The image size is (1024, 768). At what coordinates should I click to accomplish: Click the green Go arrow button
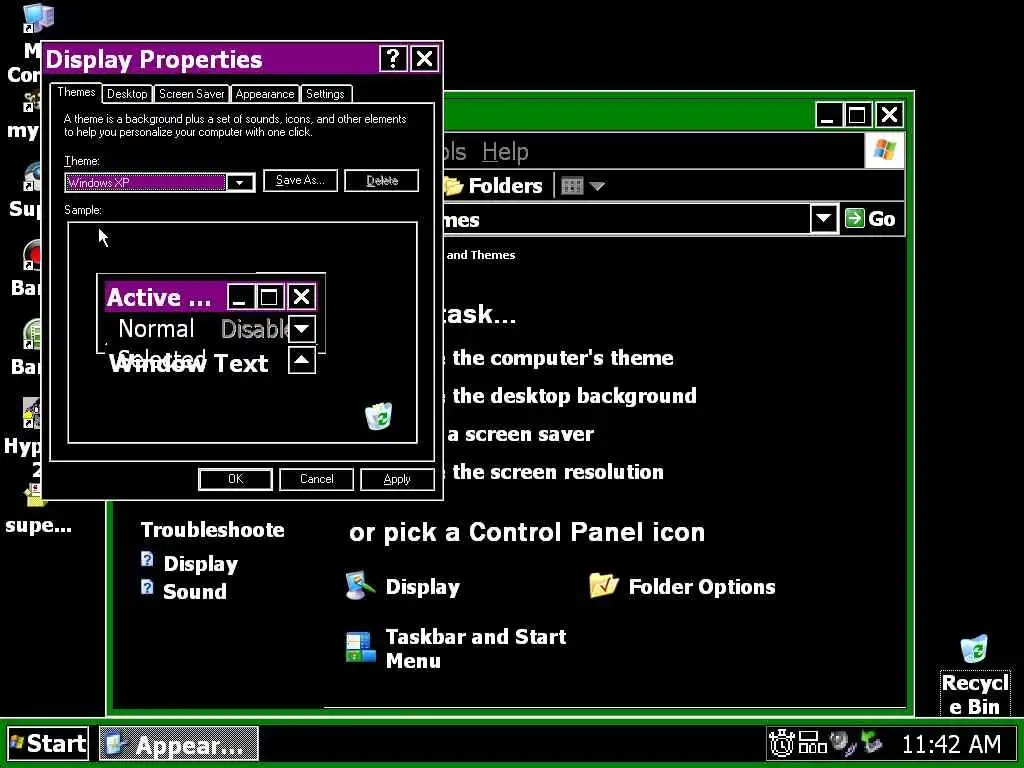(855, 218)
